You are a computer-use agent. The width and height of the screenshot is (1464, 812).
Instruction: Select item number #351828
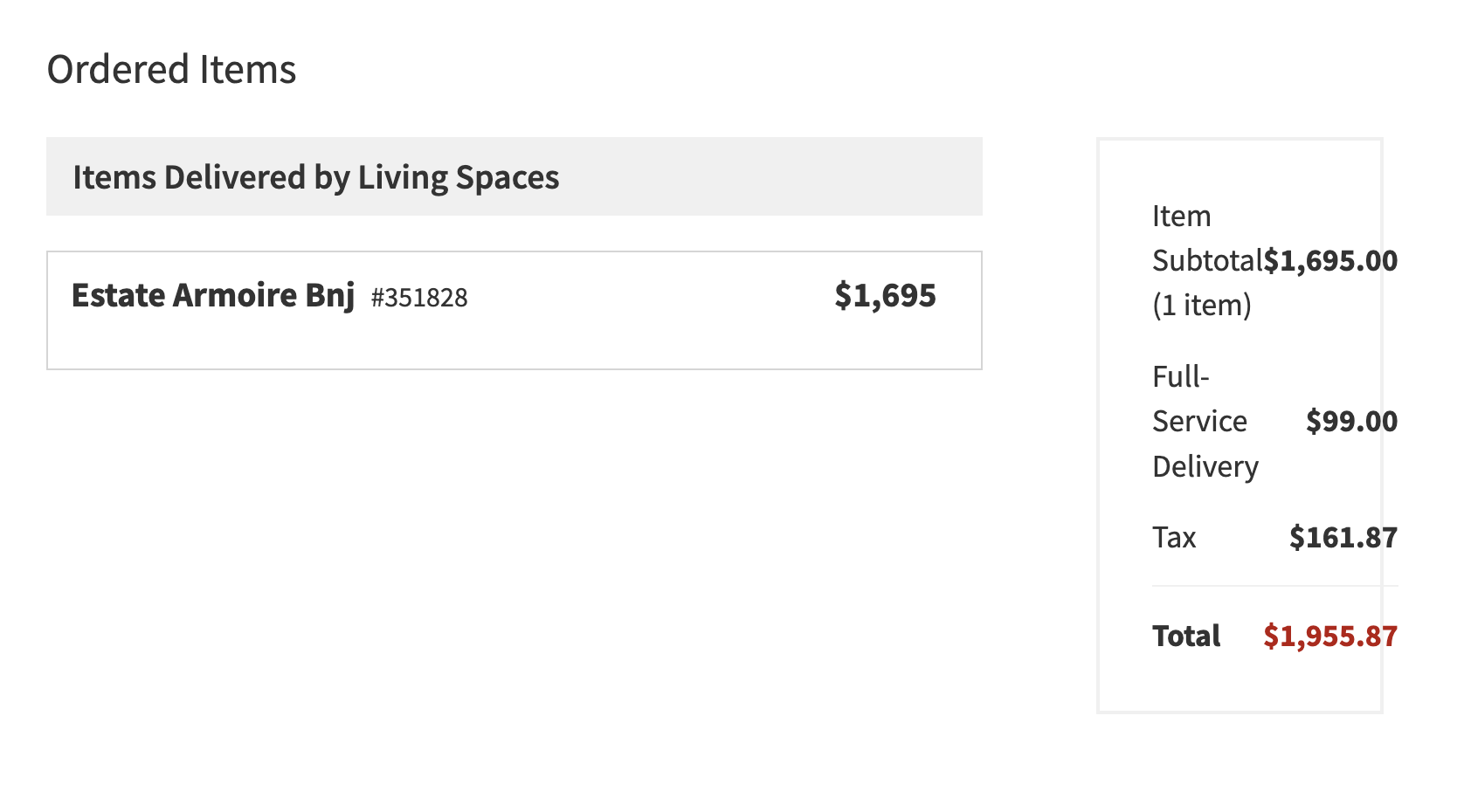[419, 298]
